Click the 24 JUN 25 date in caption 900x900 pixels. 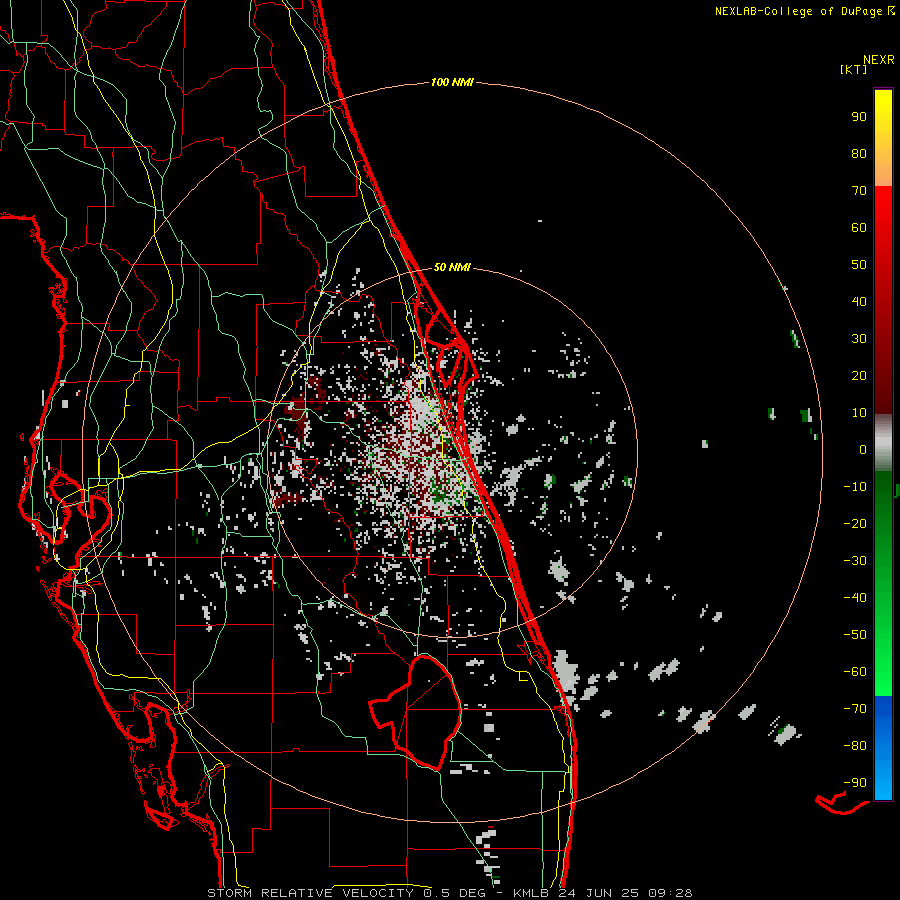pos(599,893)
